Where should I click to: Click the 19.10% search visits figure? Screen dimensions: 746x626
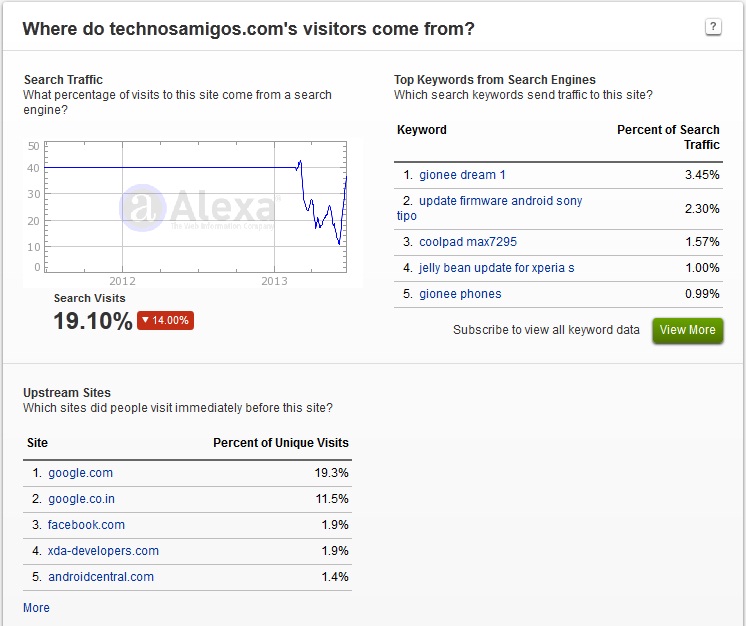tap(93, 321)
